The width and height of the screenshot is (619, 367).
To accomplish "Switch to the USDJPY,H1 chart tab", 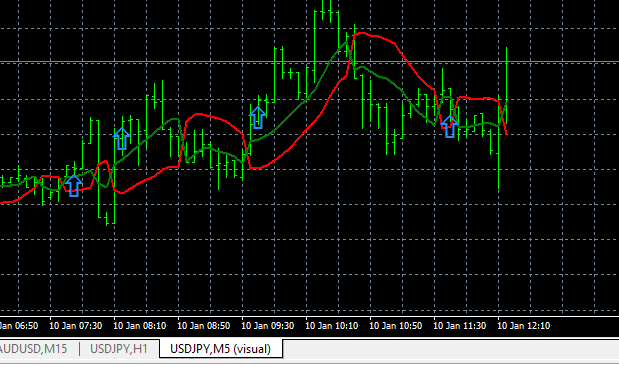I will pyautogui.click(x=119, y=349).
